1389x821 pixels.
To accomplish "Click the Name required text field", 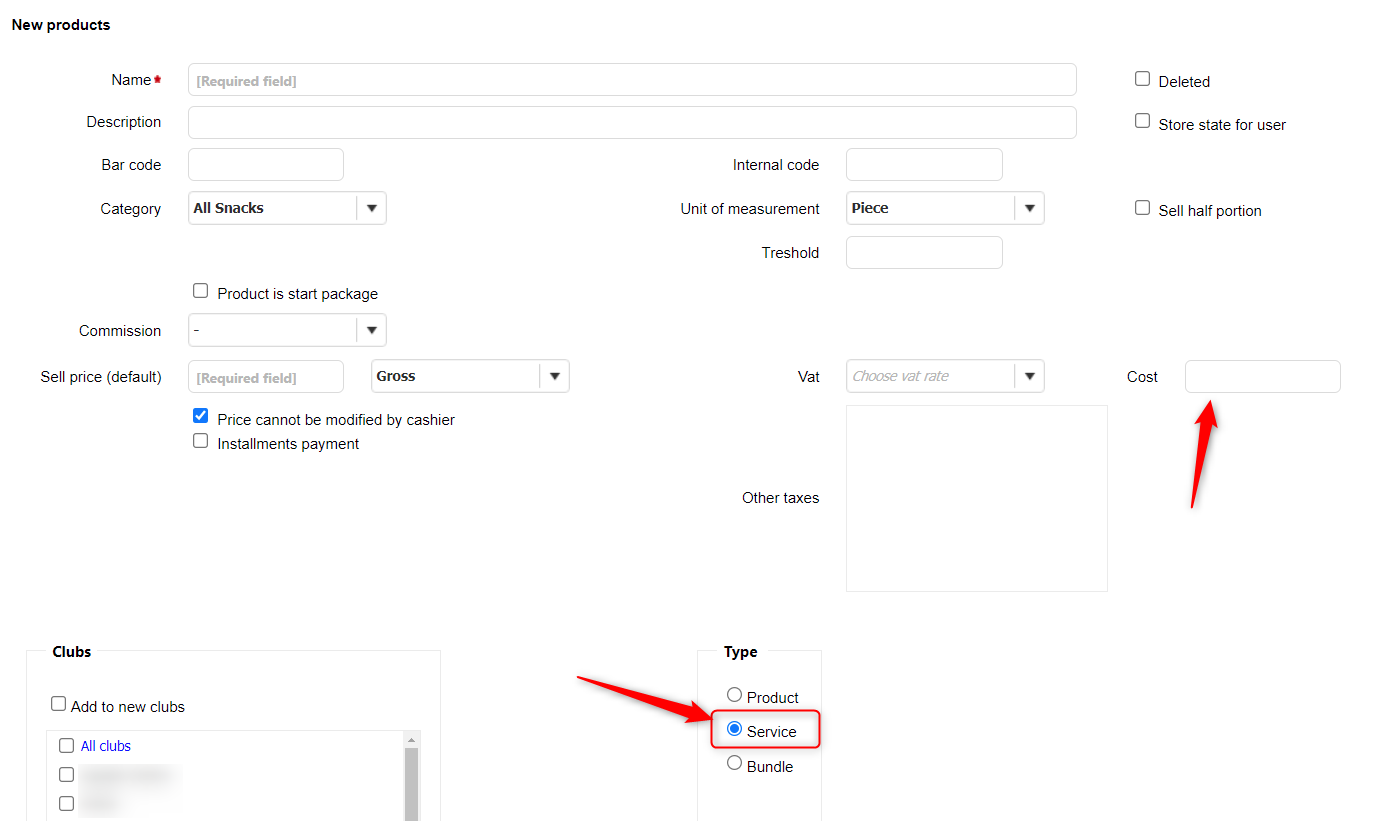I will 632,80.
